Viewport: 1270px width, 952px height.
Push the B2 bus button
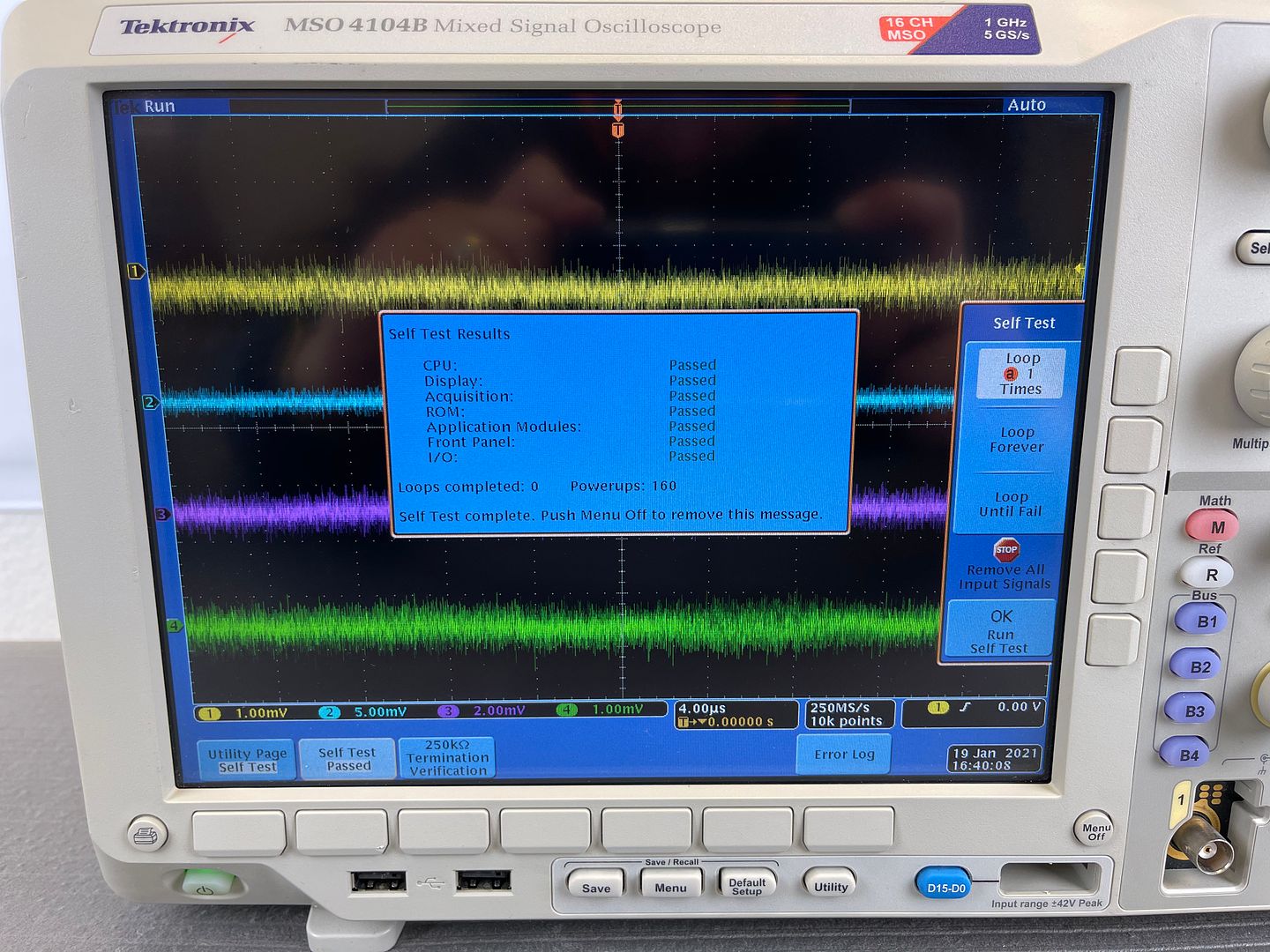(x=1197, y=666)
